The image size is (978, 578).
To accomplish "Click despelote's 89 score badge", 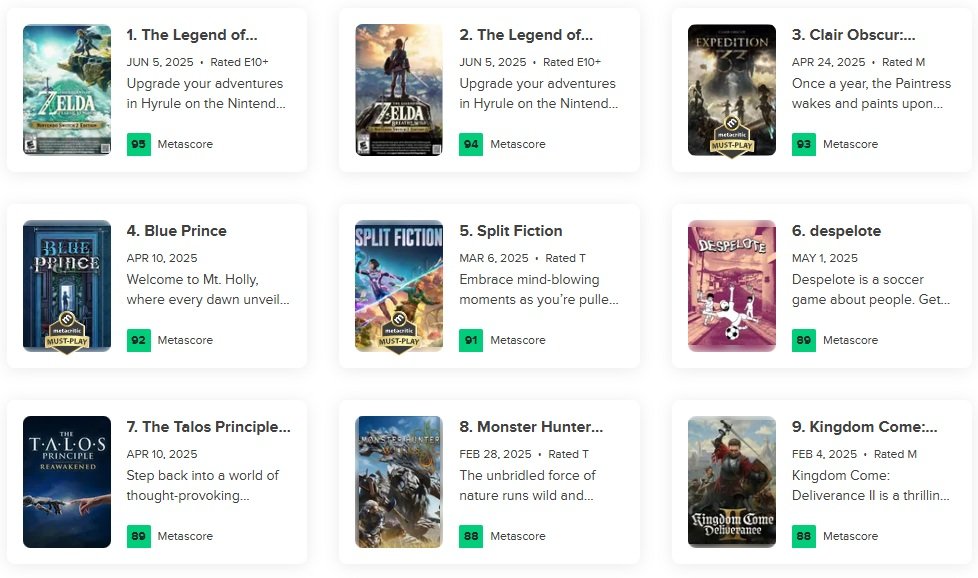I will point(804,340).
